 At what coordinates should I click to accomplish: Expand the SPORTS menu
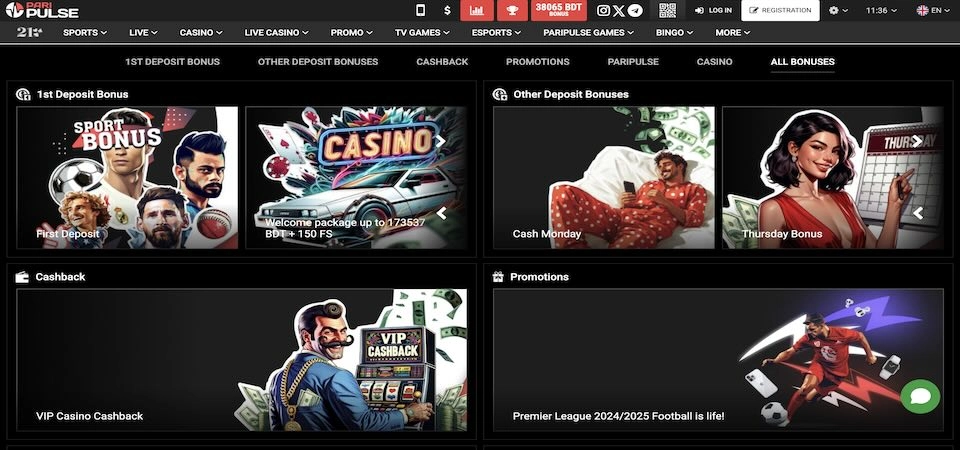click(x=85, y=32)
